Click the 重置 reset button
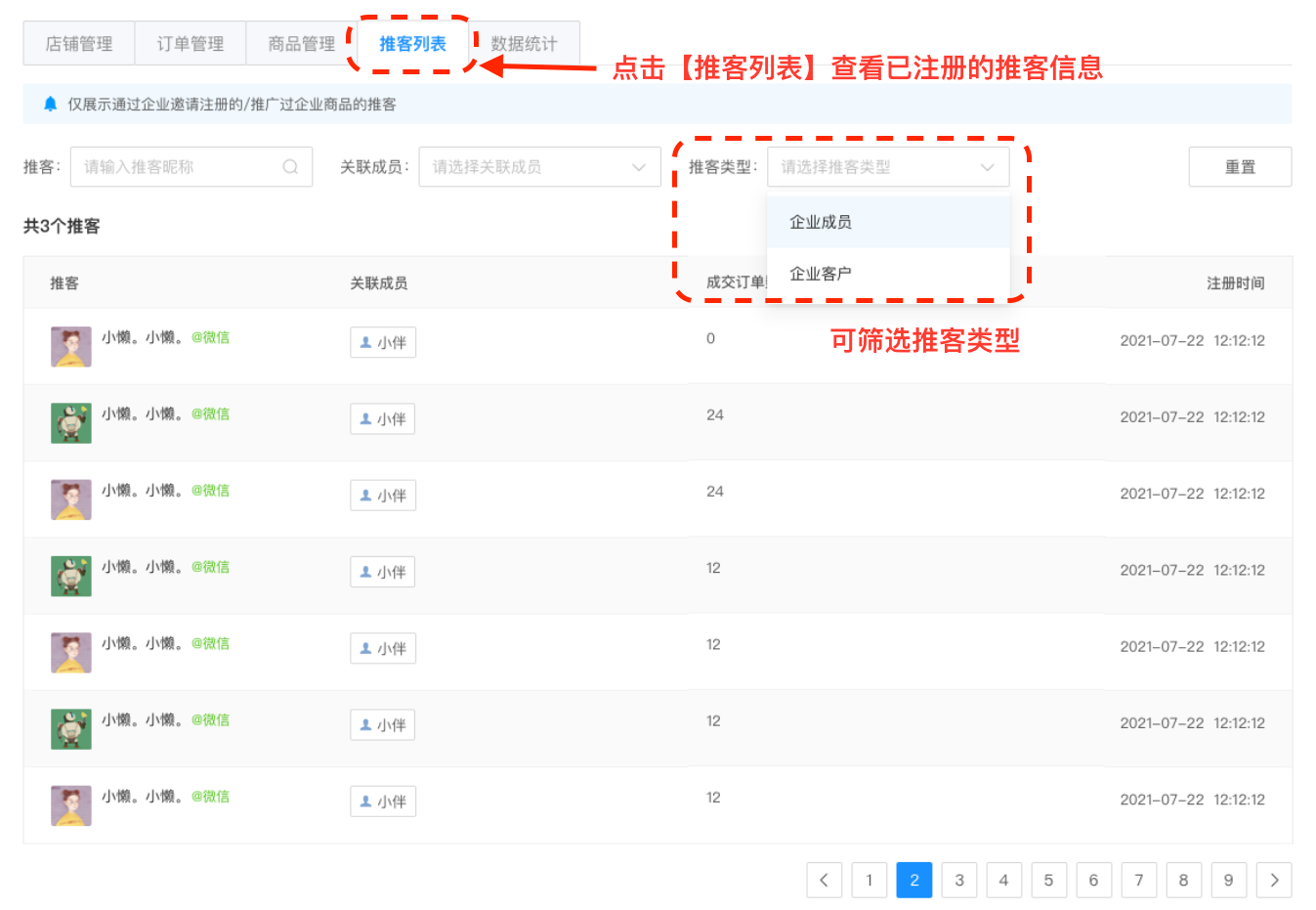Image resolution: width=1316 pixels, height=910 pixels. pos(1240,166)
